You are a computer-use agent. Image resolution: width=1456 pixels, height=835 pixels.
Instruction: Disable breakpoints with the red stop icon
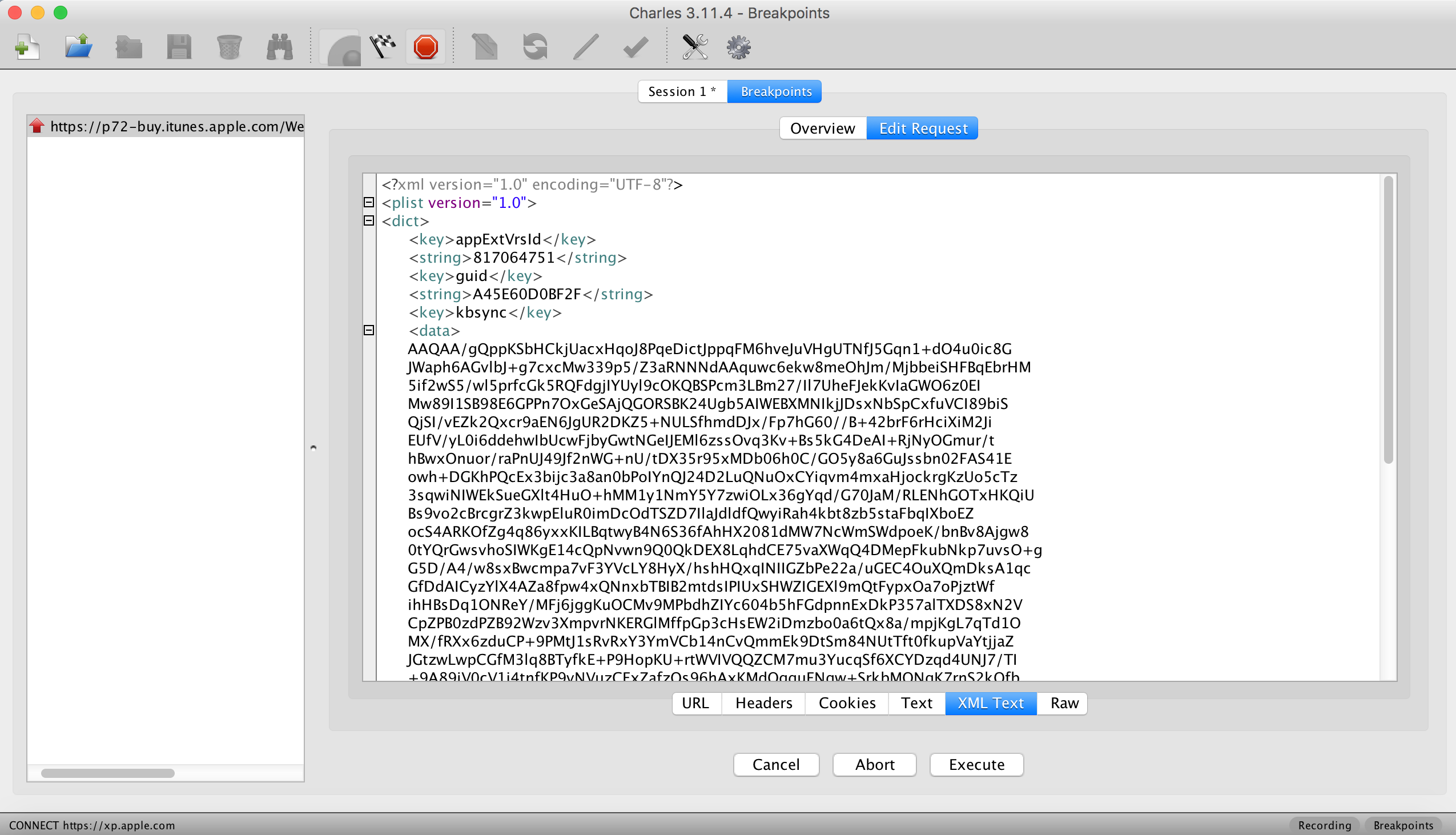tap(425, 47)
